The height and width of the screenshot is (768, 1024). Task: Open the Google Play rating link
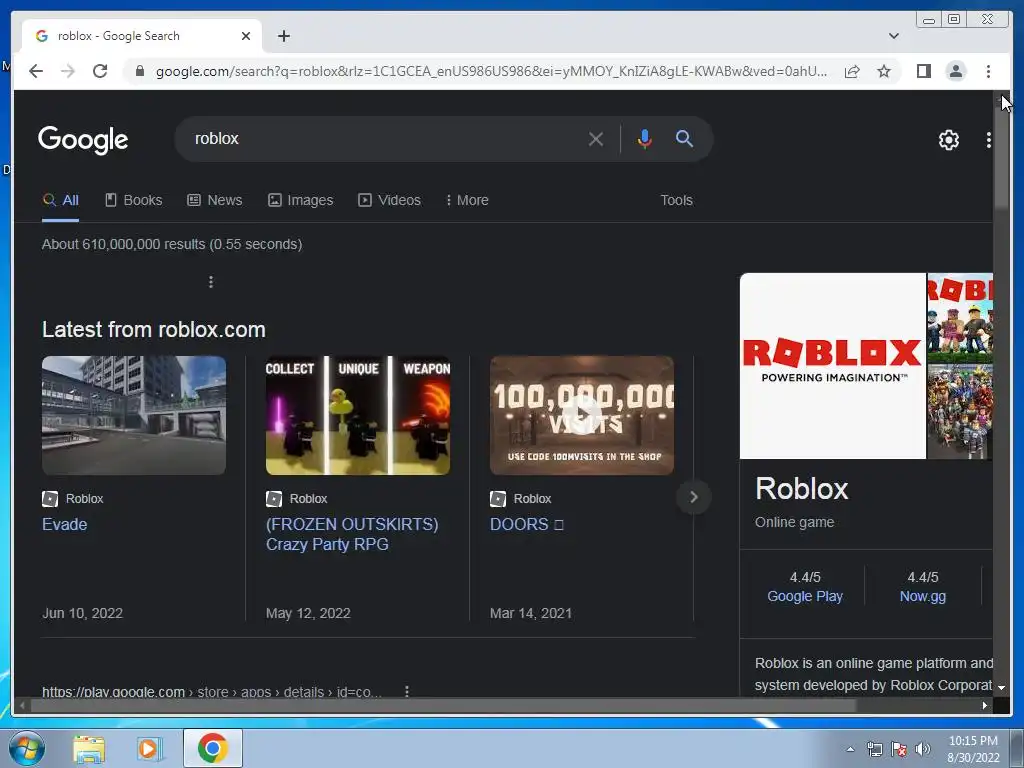click(x=805, y=596)
